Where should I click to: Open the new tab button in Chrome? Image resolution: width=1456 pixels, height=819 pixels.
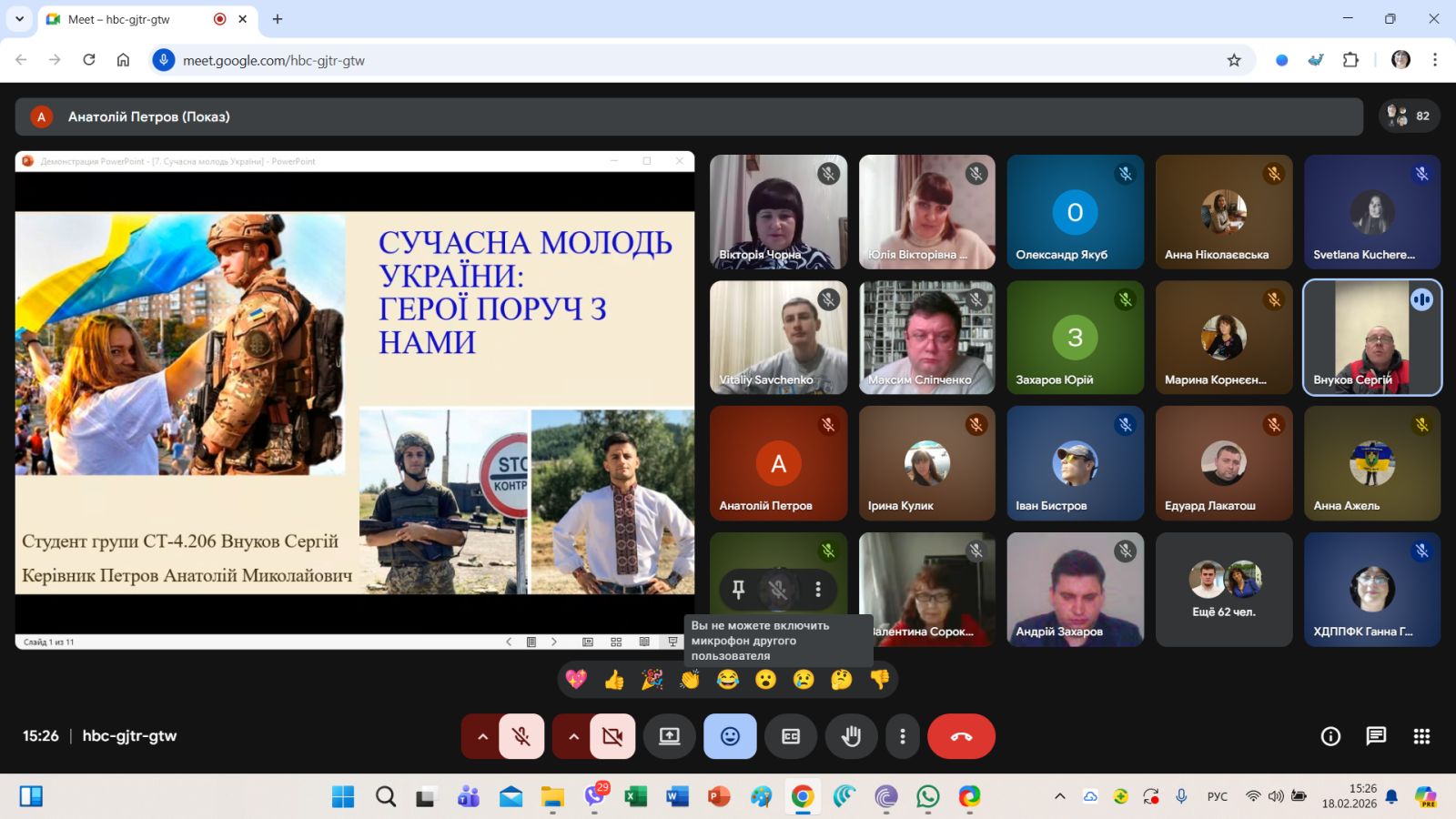click(278, 19)
